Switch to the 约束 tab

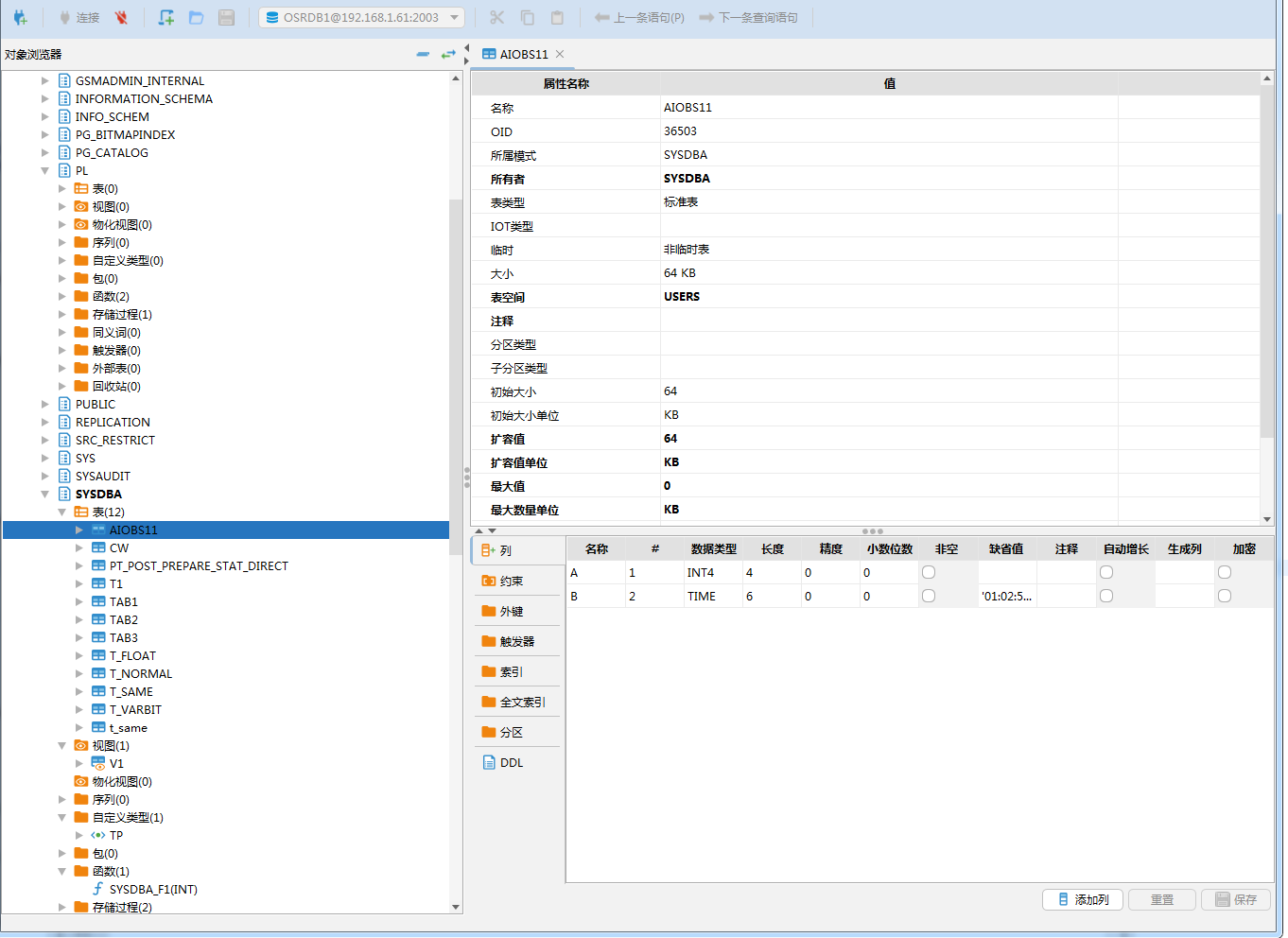tap(512, 582)
